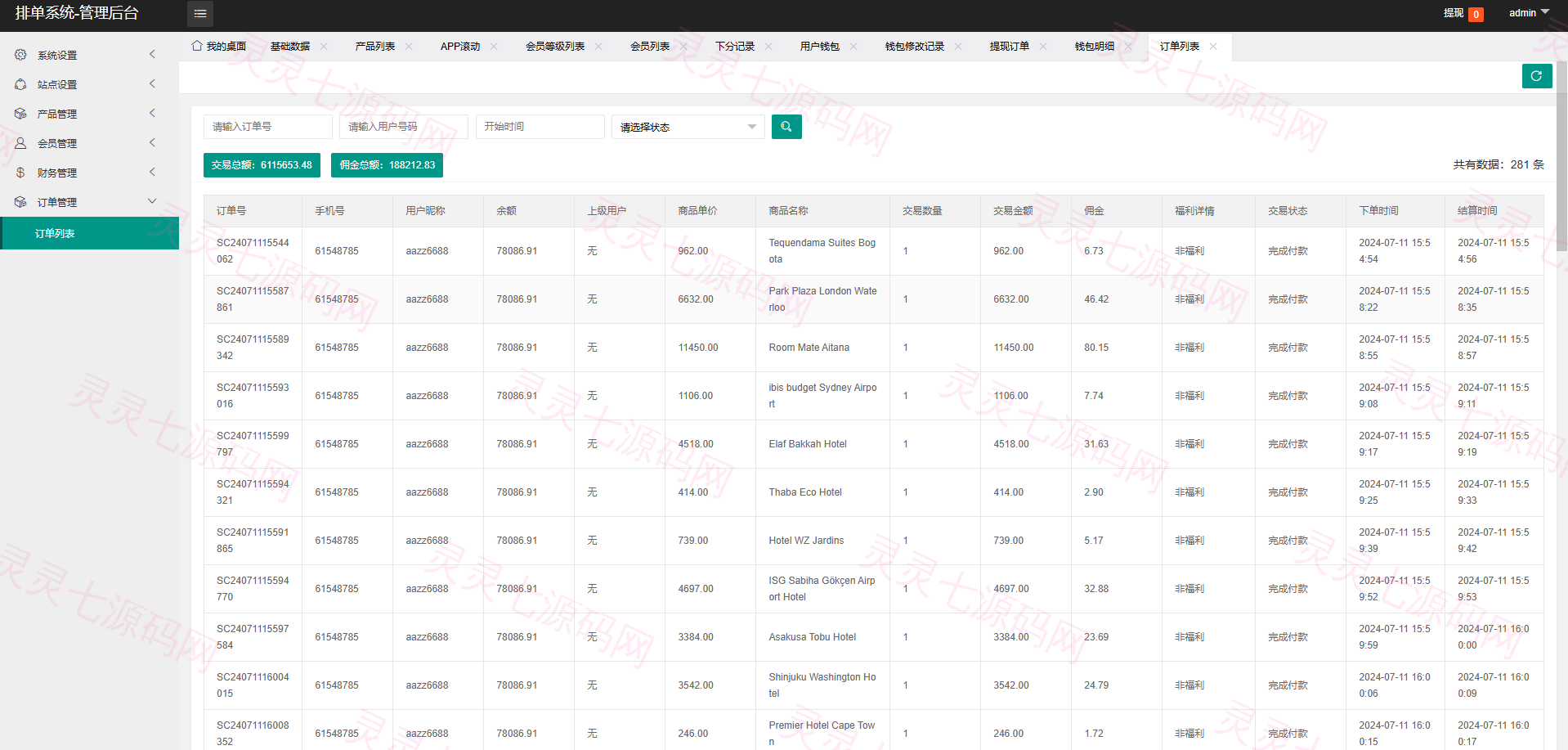This screenshot has width=1568, height=750.
Task: Click the 财务管理 dollar icon
Action: coord(20,173)
